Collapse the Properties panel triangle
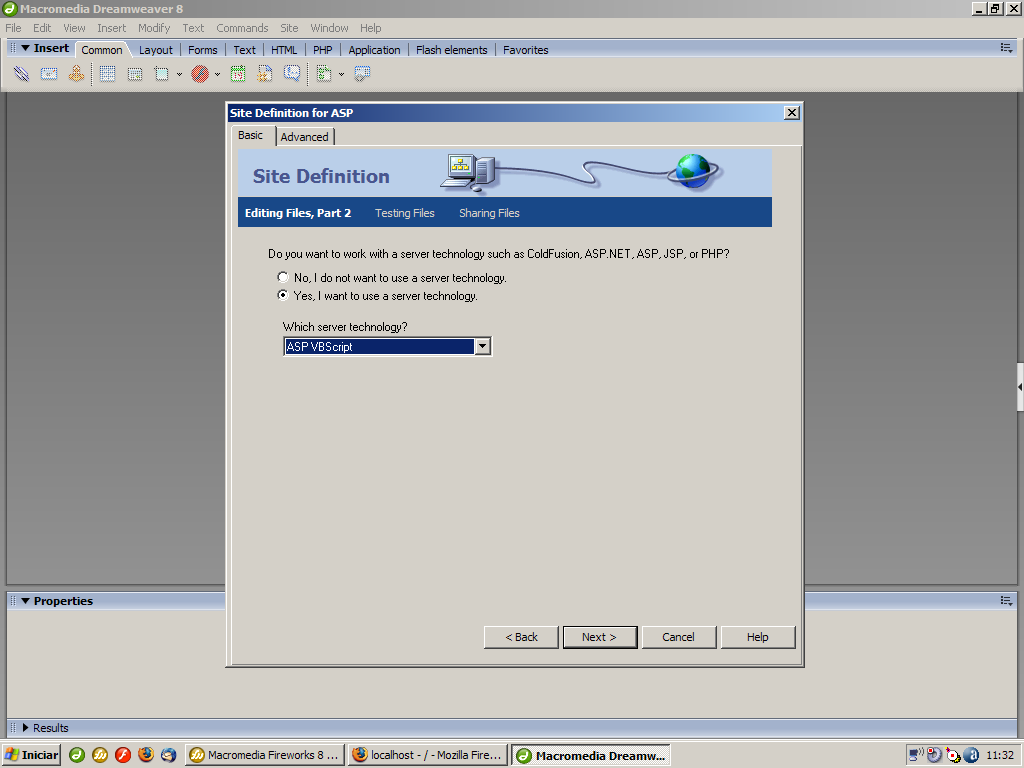1024x768 pixels. click(25, 601)
